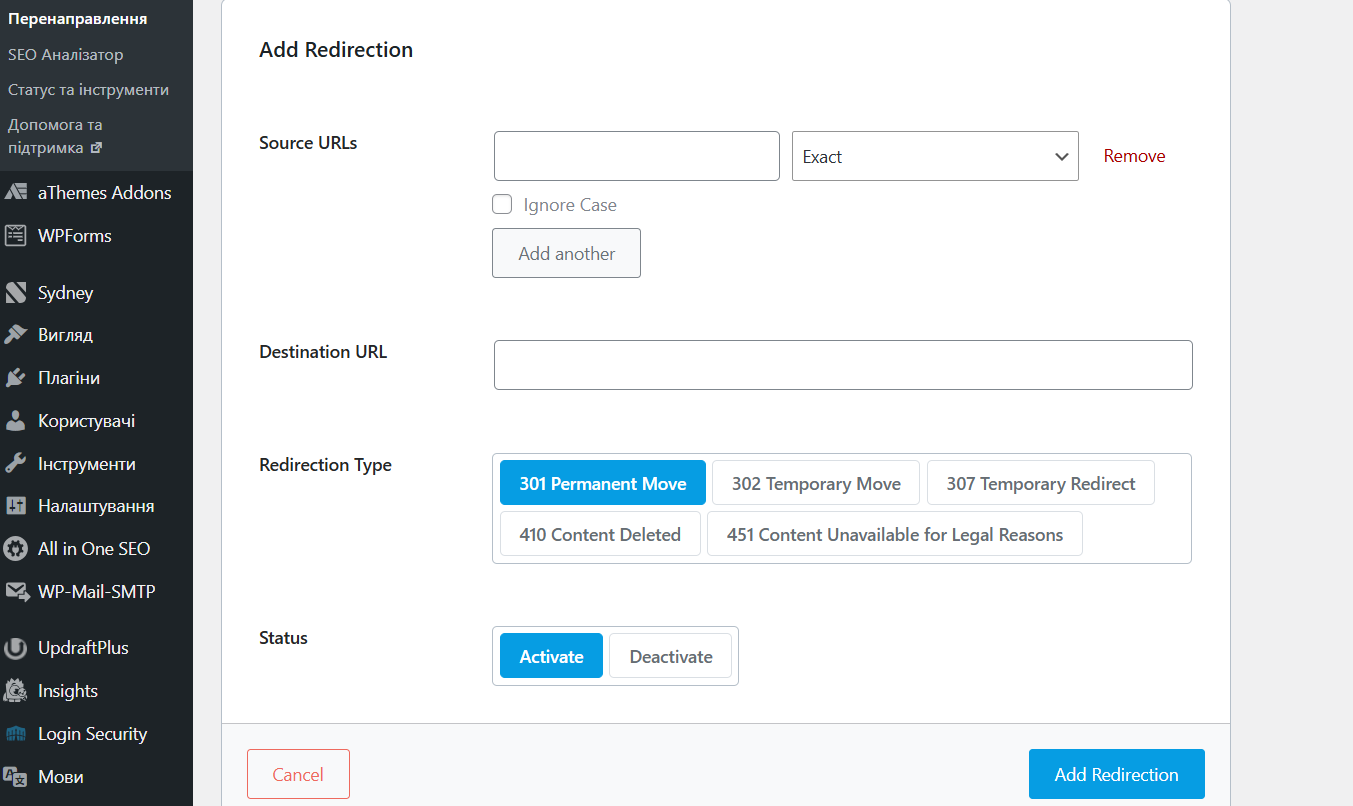This screenshot has width=1353, height=806.
Task: Click the aThemes Addons sidebar icon
Action: (16, 193)
